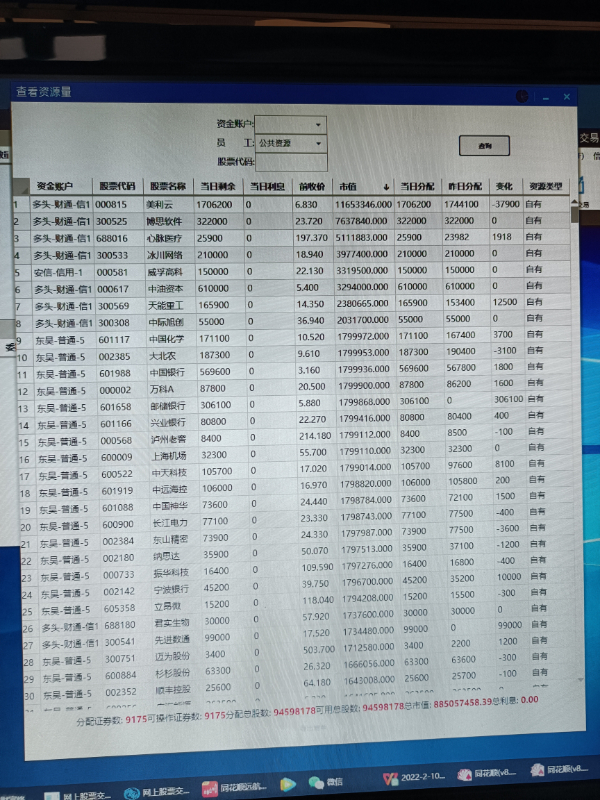Open the 资金账户 dropdown
Image resolution: width=600 pixels, height=800 pixels.
click(290, 124)
